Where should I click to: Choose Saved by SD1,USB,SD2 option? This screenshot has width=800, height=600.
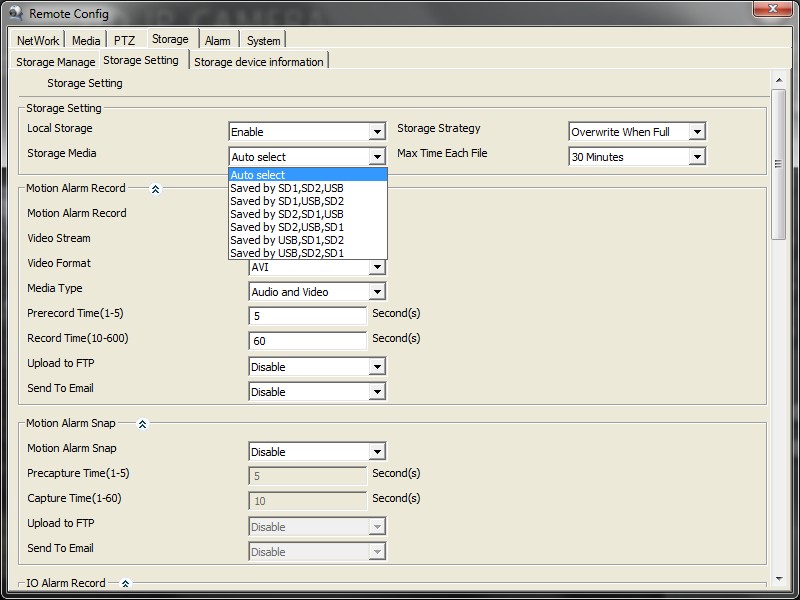(x=308, y=201)
